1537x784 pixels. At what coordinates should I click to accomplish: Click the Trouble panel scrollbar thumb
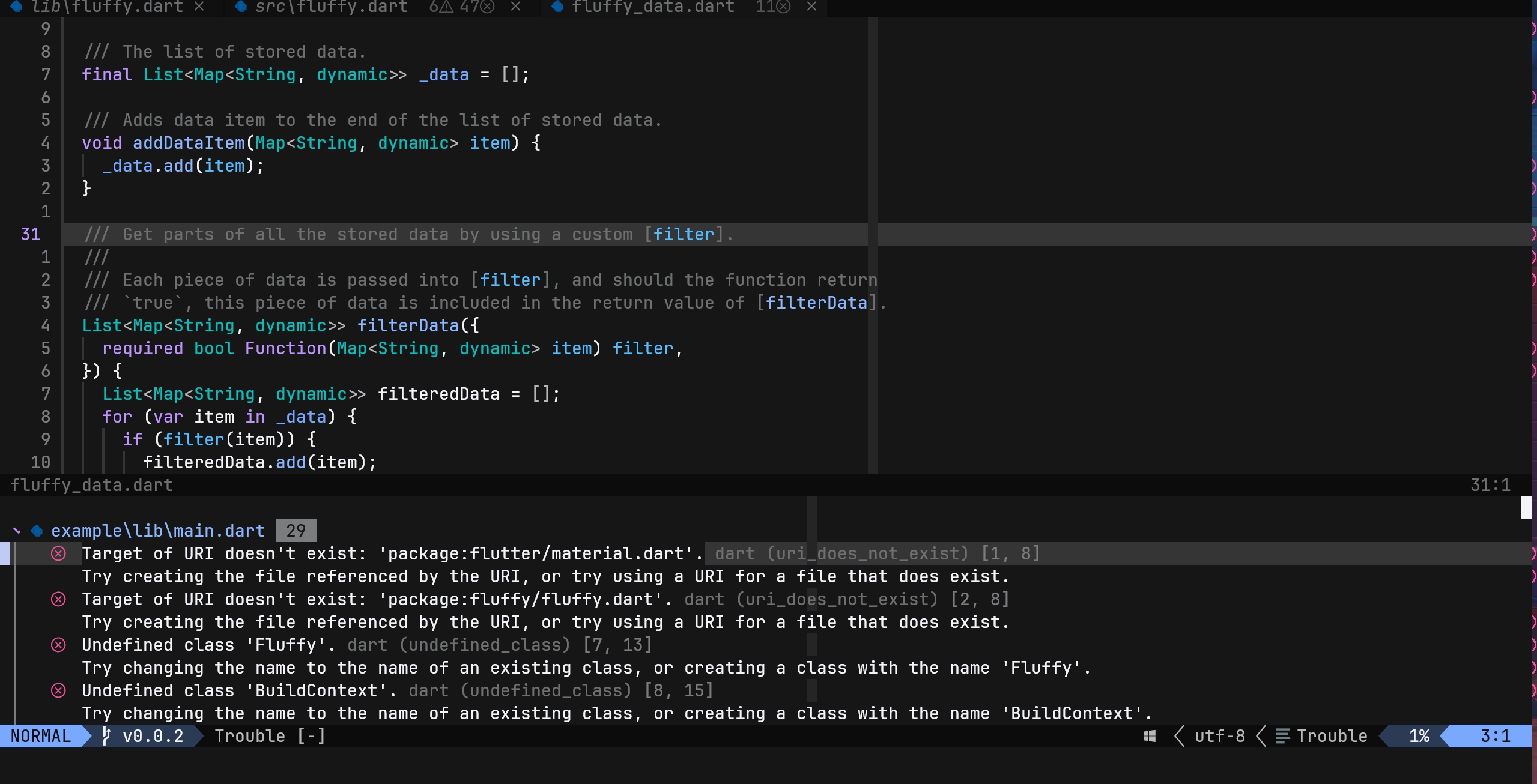1526,508
